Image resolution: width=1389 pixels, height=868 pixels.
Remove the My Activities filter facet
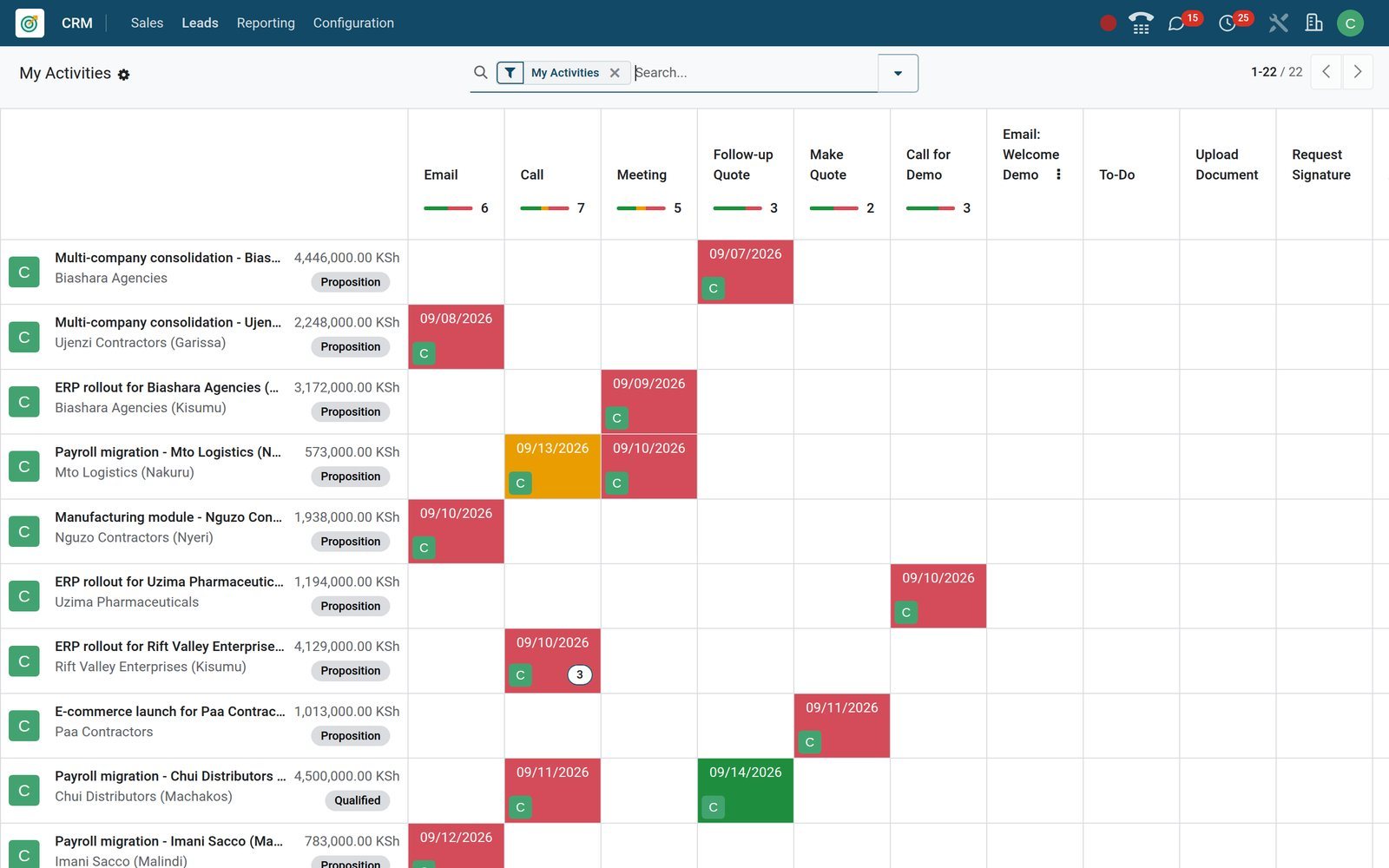tap(615, 73)
